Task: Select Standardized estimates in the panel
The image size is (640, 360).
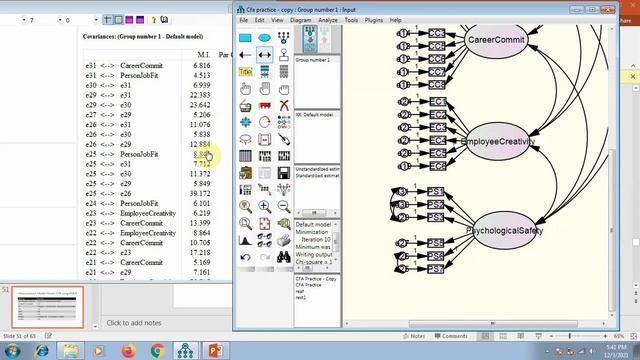Action: click(x=317, y=176)
